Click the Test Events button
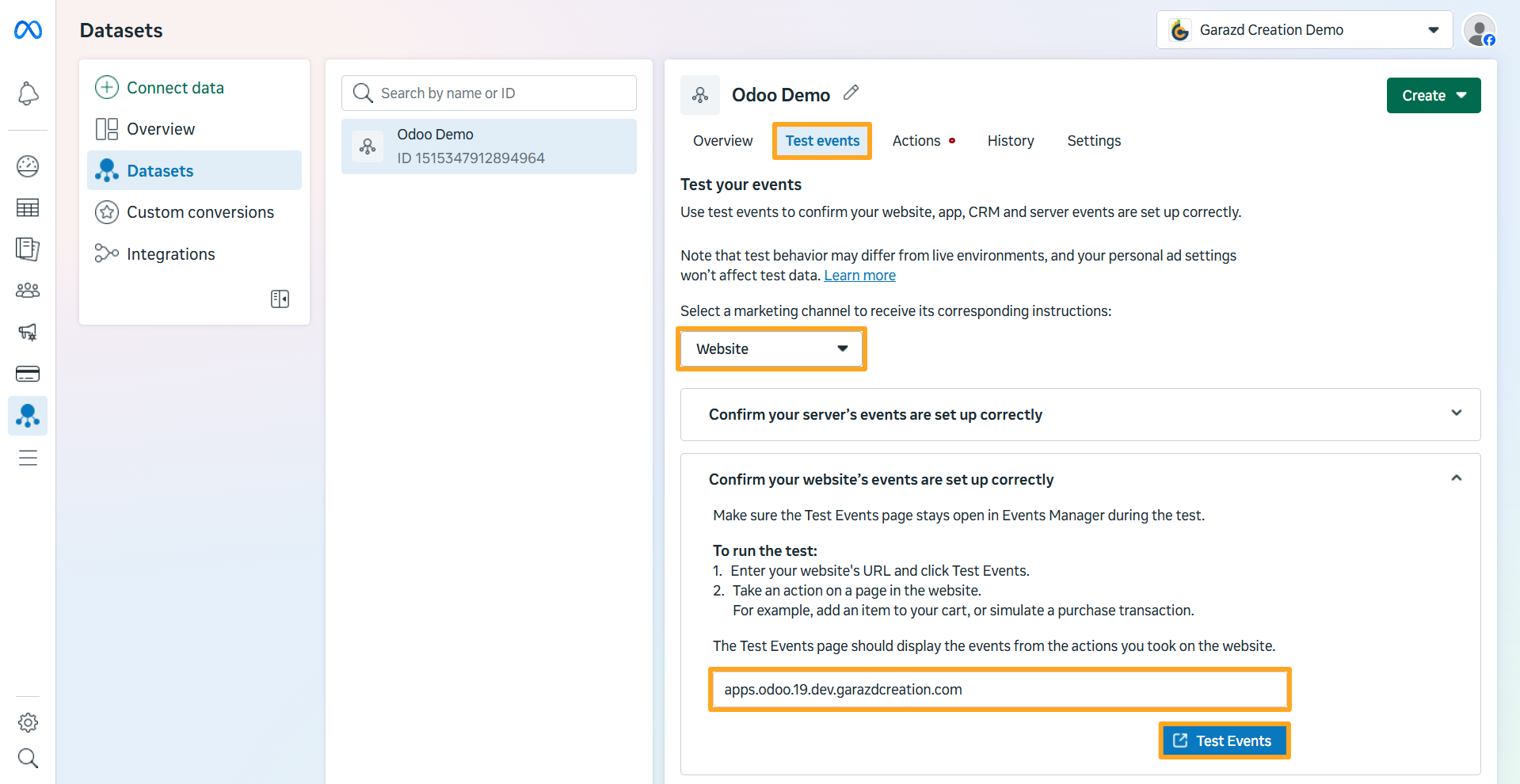This screenshot has width=1520, height=784. 1225,740
